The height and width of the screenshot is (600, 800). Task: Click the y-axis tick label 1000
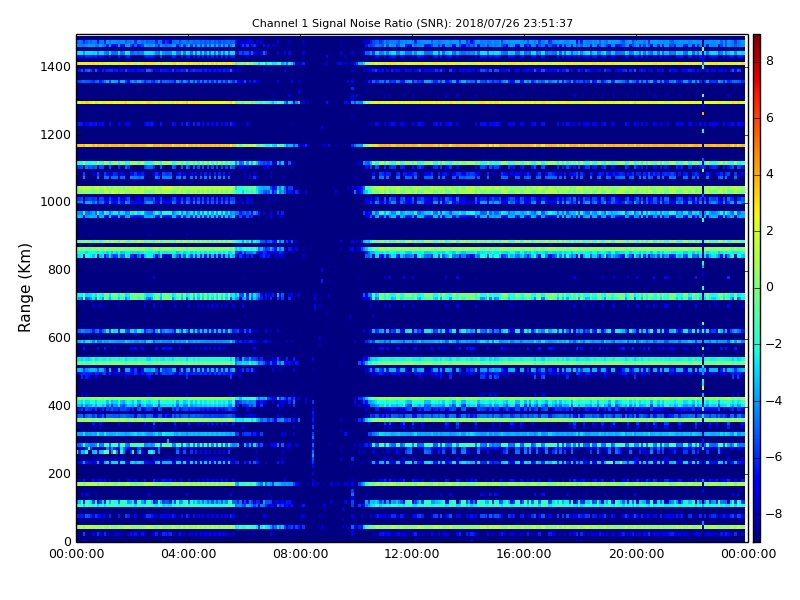pyautogui.click(x=56, y=202)
